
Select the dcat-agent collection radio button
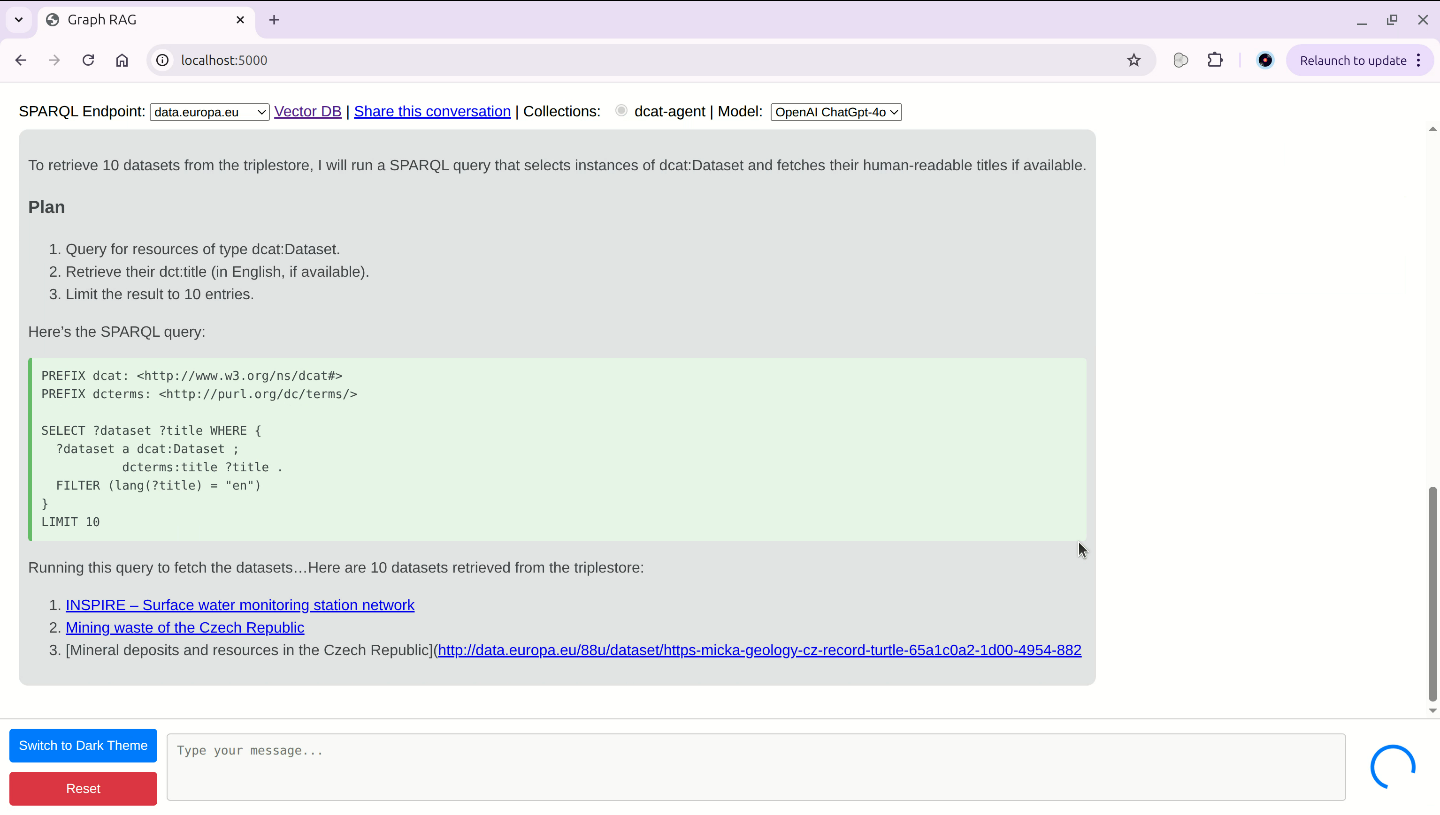621,111
